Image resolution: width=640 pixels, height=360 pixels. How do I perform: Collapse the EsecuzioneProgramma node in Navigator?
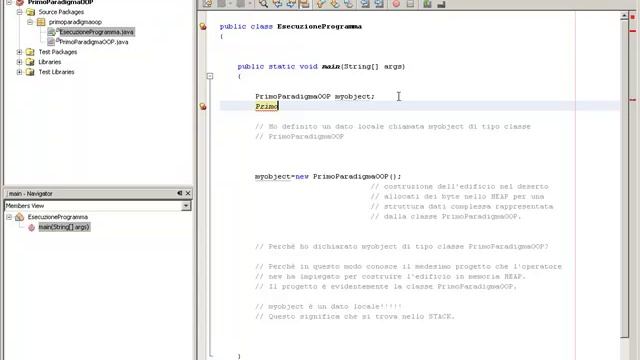pos(9,217)
